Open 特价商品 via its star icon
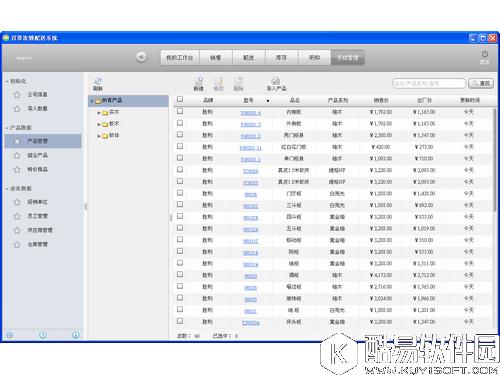This screenshot has height=375, width=500. 17,170
